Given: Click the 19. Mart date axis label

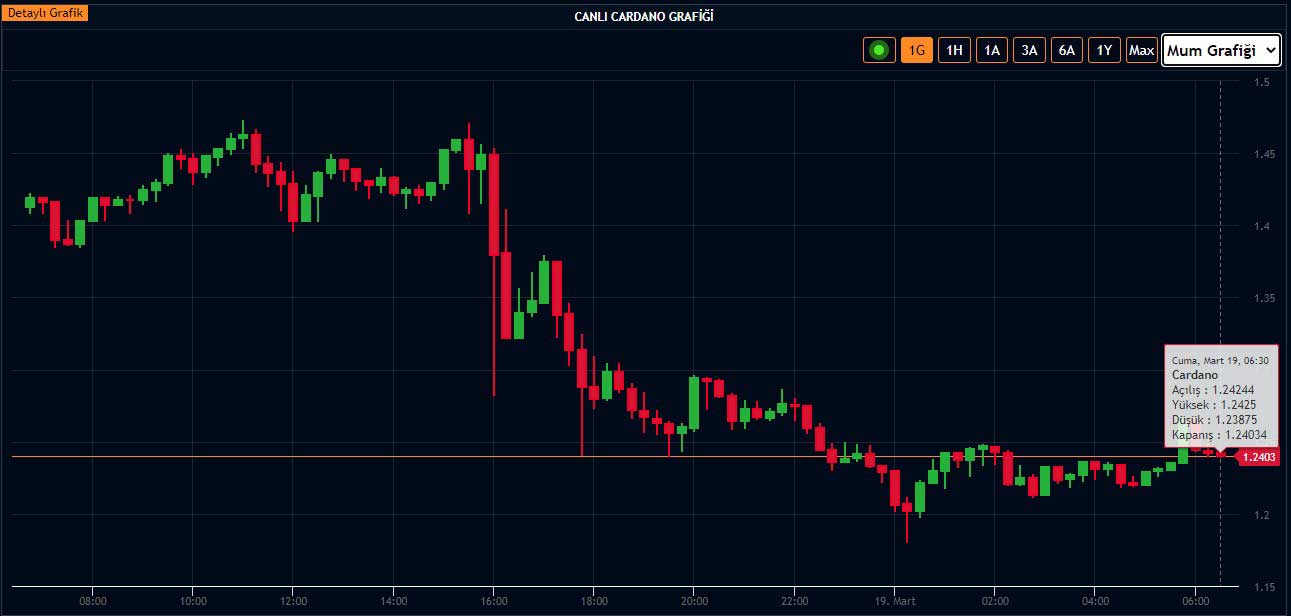Looking at the screenshot, I should point(895,601).
